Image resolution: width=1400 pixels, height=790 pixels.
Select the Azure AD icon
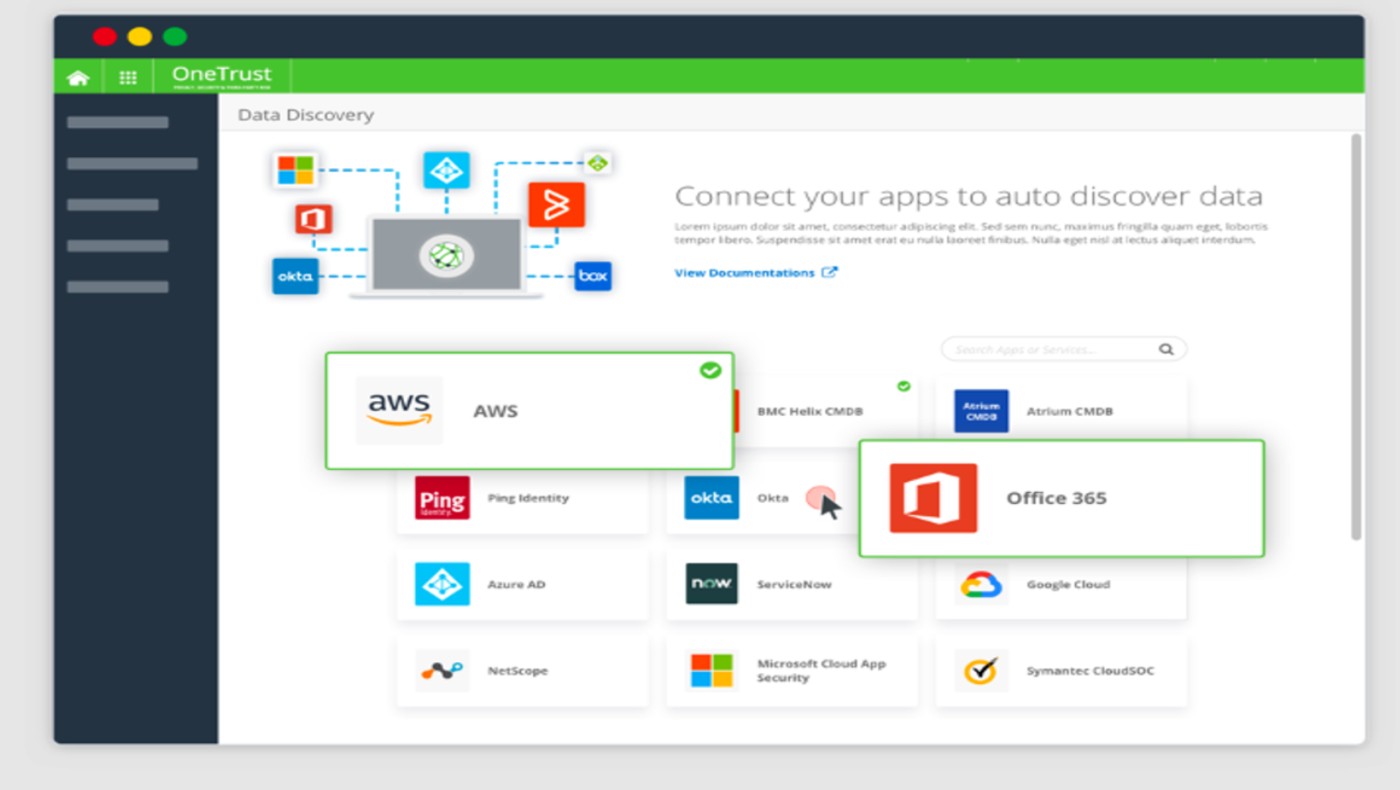click(x=442, y=584)
